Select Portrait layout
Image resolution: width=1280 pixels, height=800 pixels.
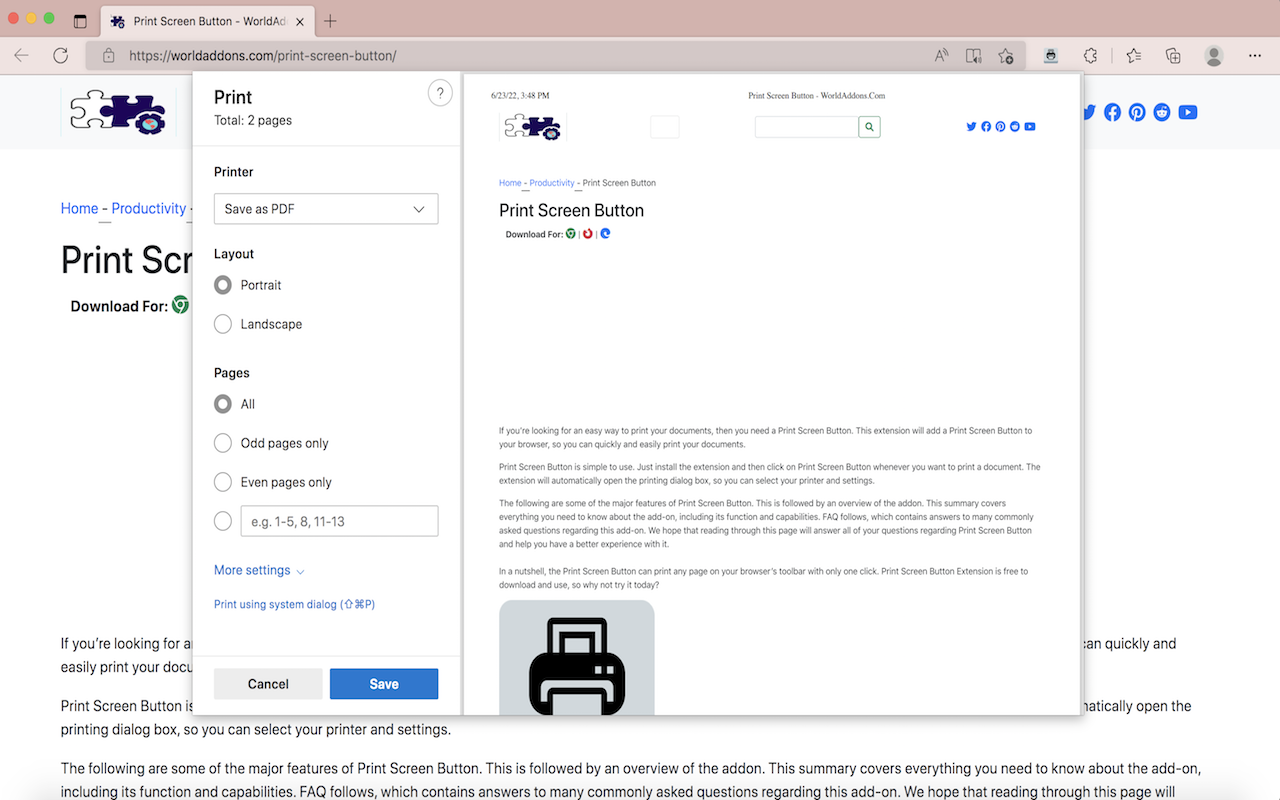coord(223,285)
